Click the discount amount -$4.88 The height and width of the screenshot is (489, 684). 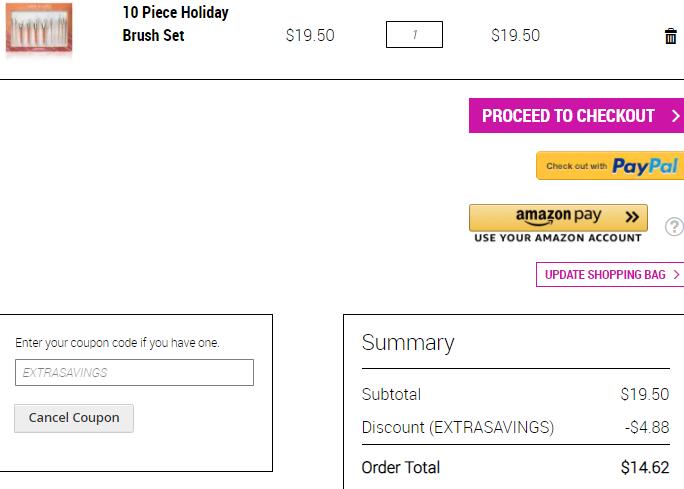point(646,427)
